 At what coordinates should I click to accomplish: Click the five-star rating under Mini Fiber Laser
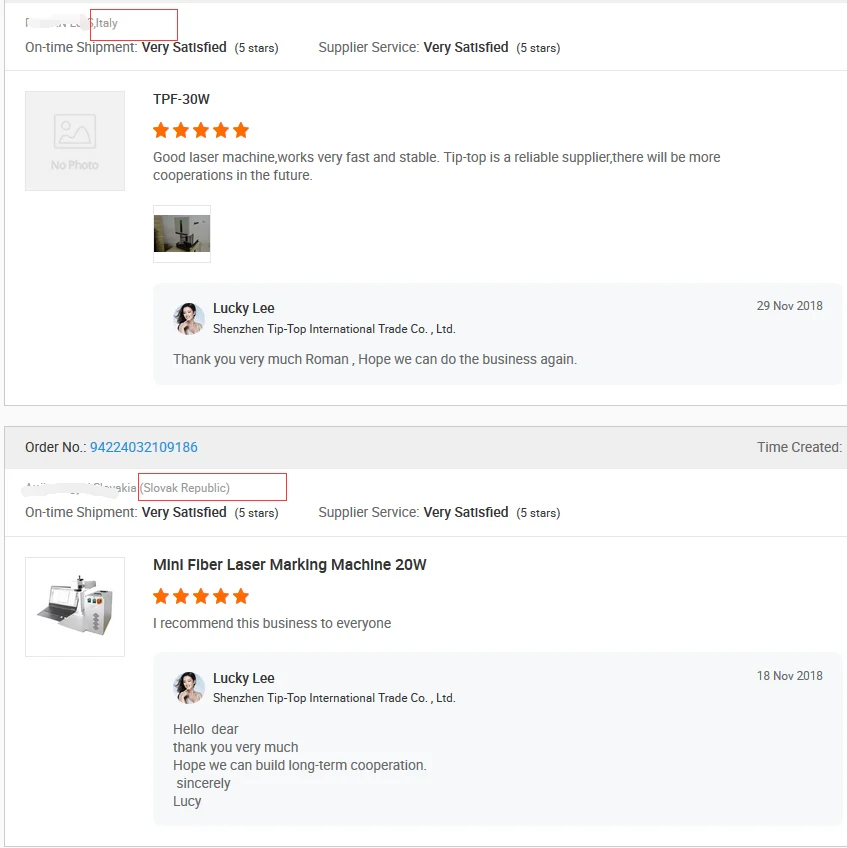(201, 596)
